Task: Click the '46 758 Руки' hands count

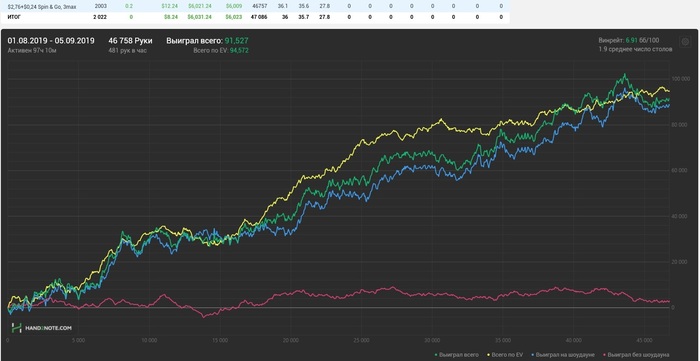Action: click(x=130, y=41)
